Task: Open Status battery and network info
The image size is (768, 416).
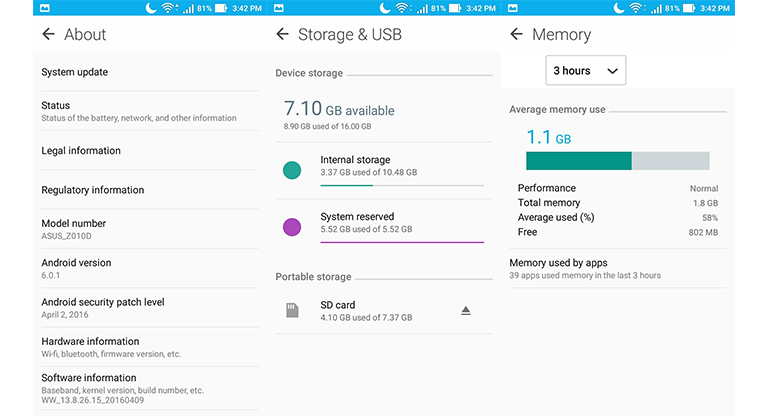Action: (150, 111)
